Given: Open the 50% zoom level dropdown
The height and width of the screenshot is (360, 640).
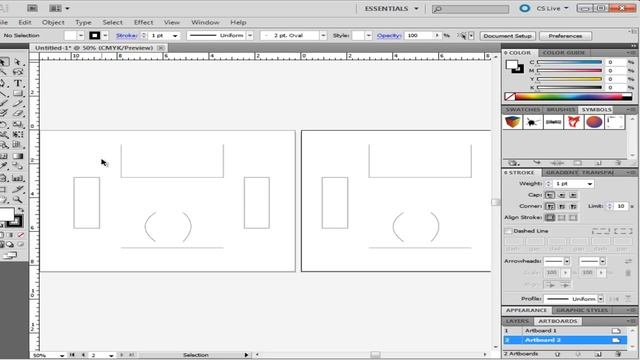Looking at the screenshot, I should tap(62, 356).
